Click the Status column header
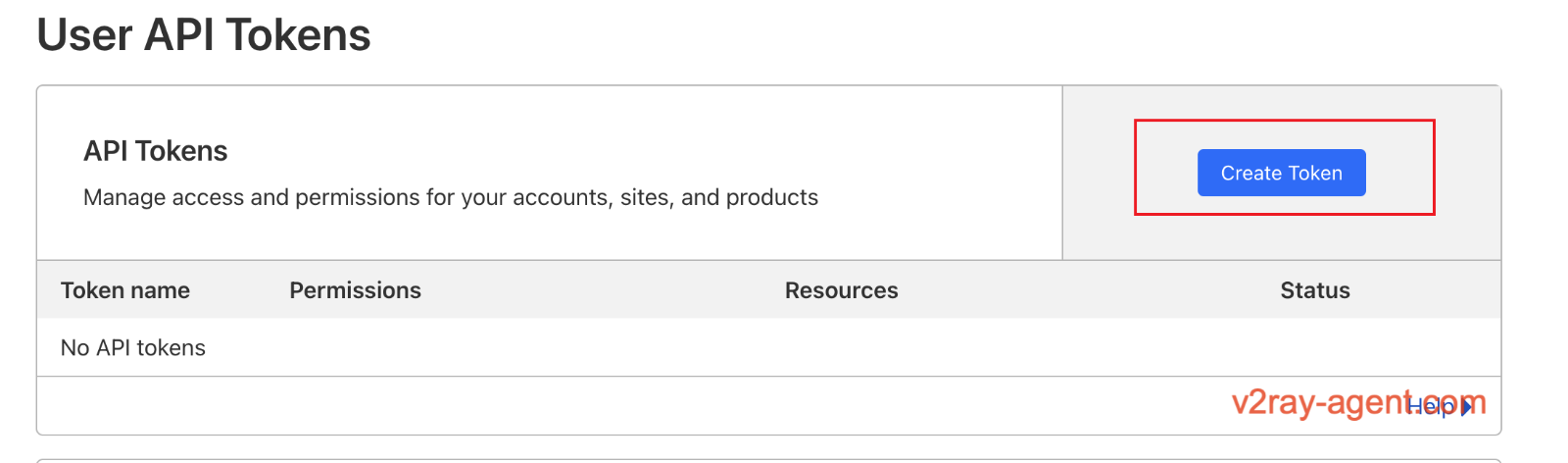 click(x=1314, y=290)
